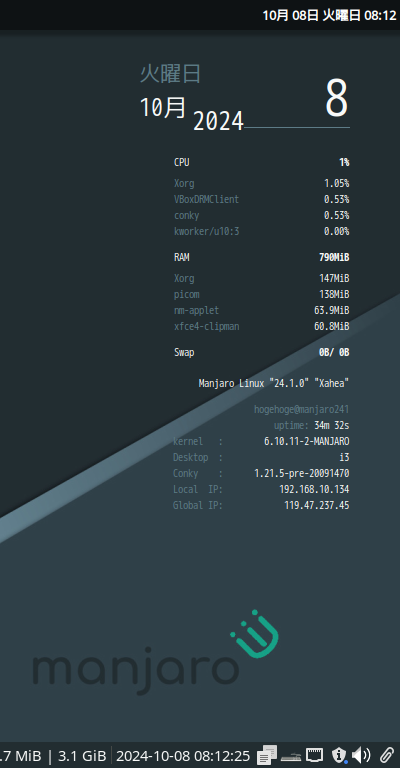Click the 60.8MiB memory value
Screen dimensions: 400x768
331,326
